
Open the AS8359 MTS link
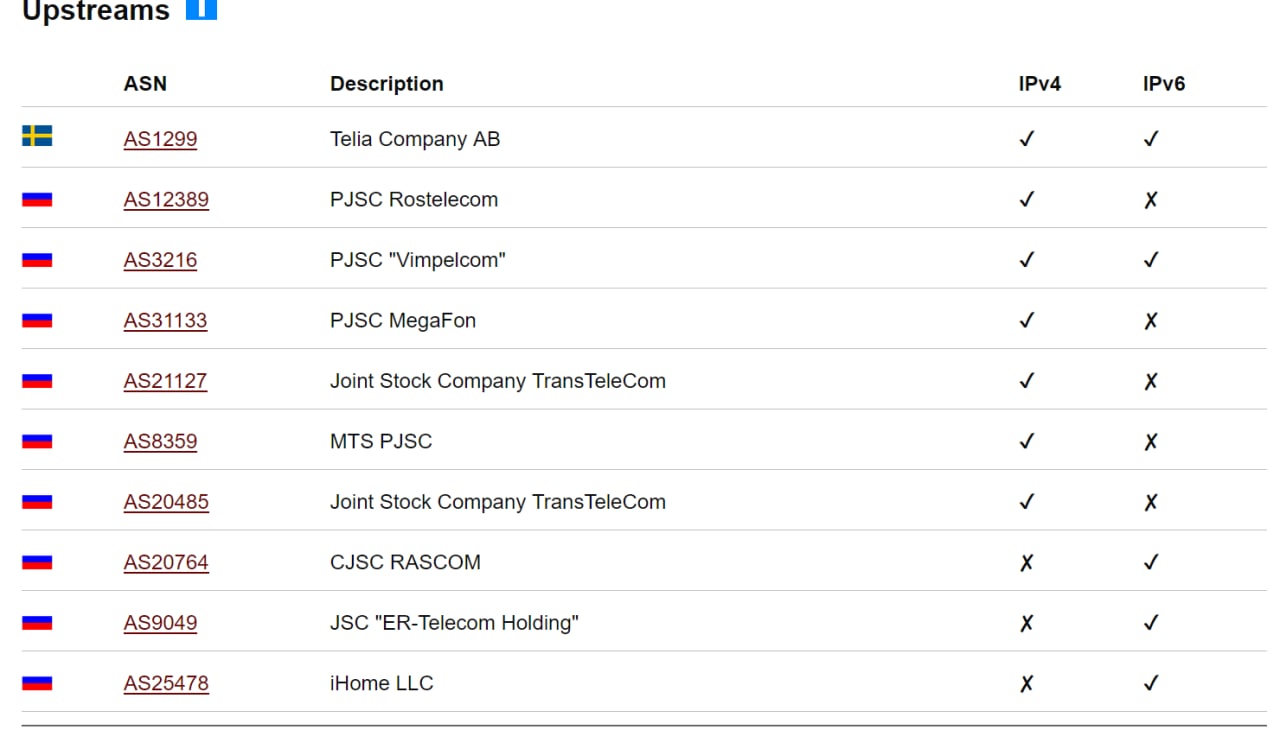pos(160,442)
